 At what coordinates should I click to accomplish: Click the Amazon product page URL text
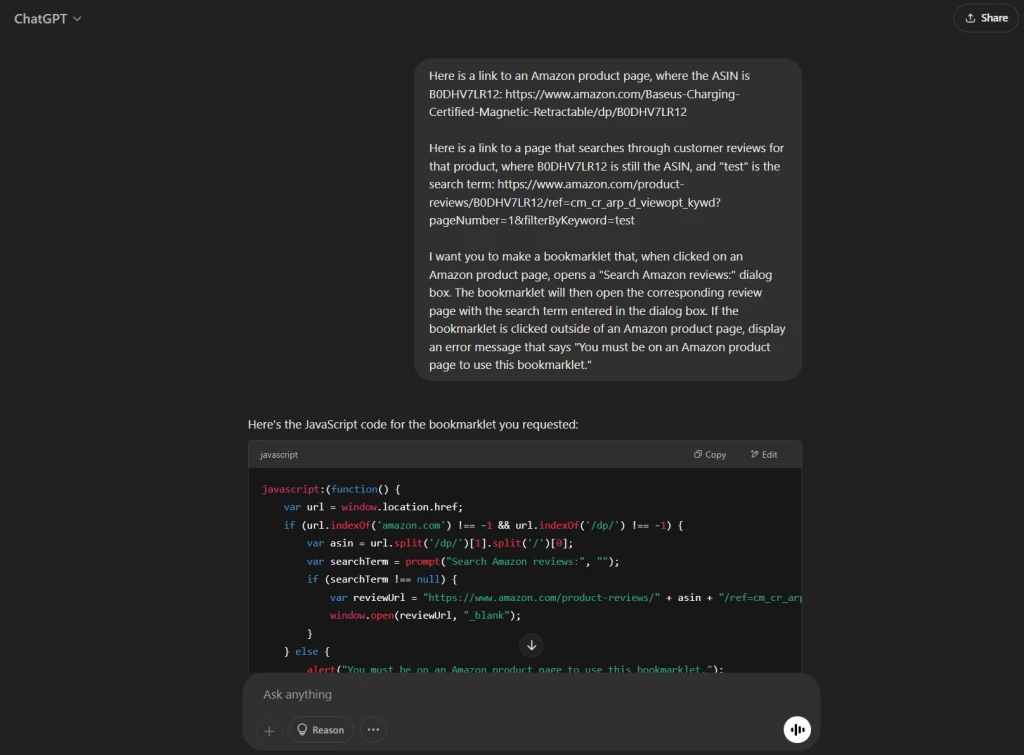point(585,103)
